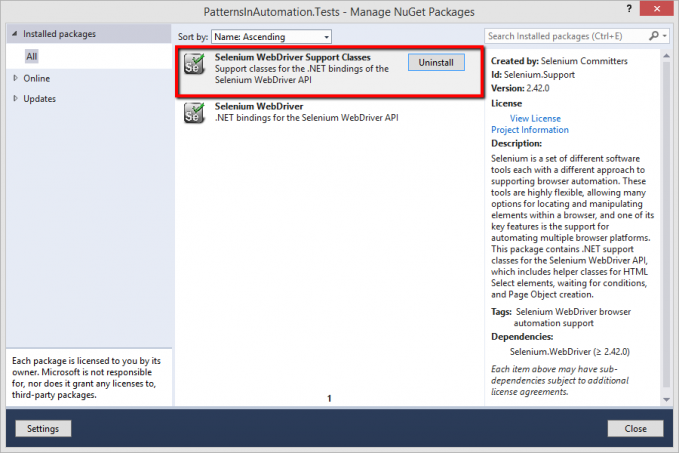Select the Updates category label
Image resolution: width=679 pixels, height=453 pixels.
coord(39,99)
